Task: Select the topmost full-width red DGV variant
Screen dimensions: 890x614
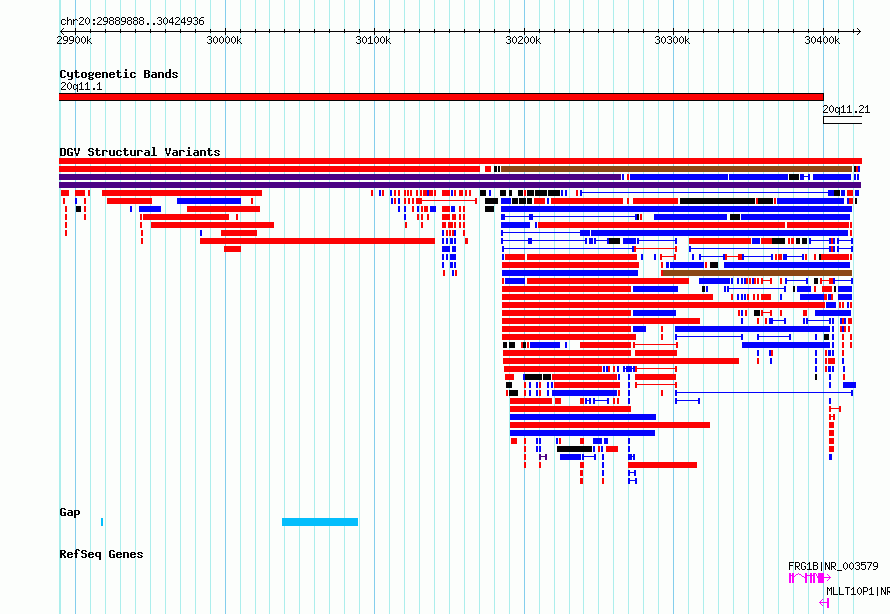Action: 460,161
